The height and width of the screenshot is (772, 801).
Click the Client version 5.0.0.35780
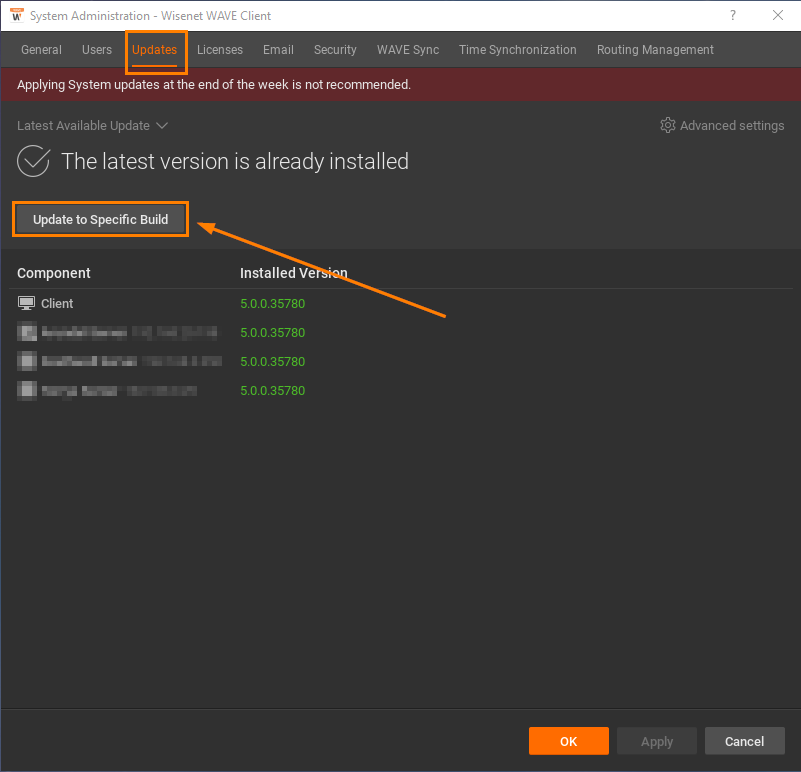(273, 303)
